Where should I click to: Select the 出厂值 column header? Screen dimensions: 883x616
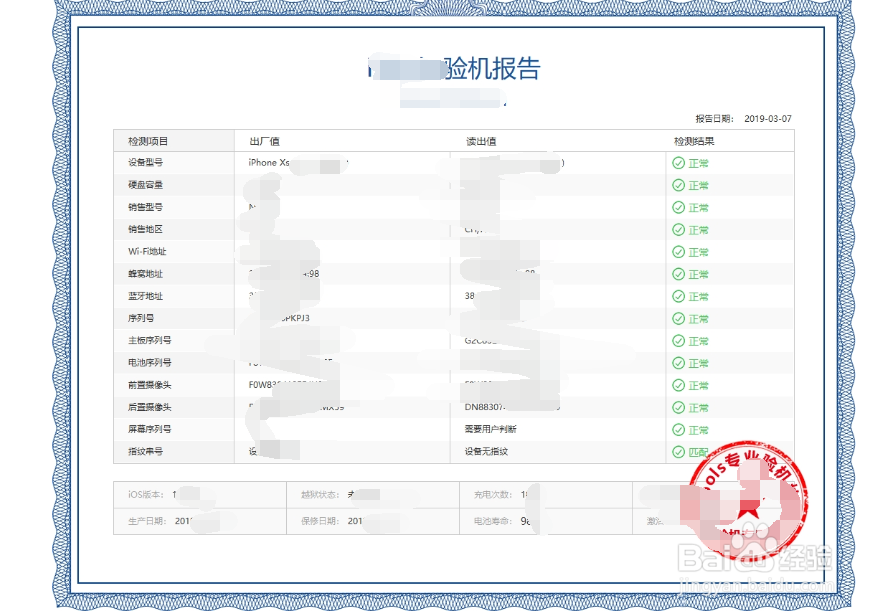[264, 141]
